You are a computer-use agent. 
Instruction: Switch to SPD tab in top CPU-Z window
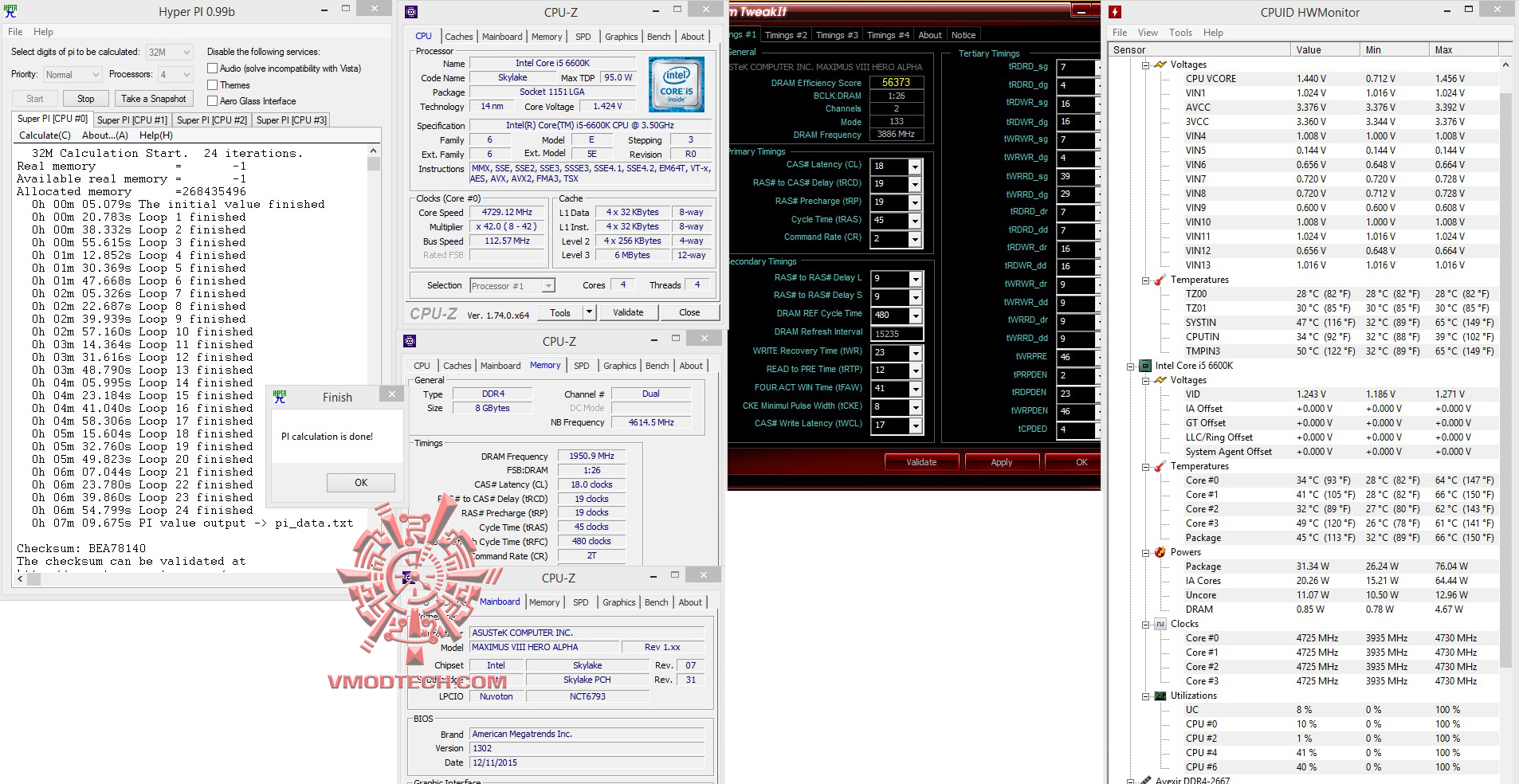(583, 37)
